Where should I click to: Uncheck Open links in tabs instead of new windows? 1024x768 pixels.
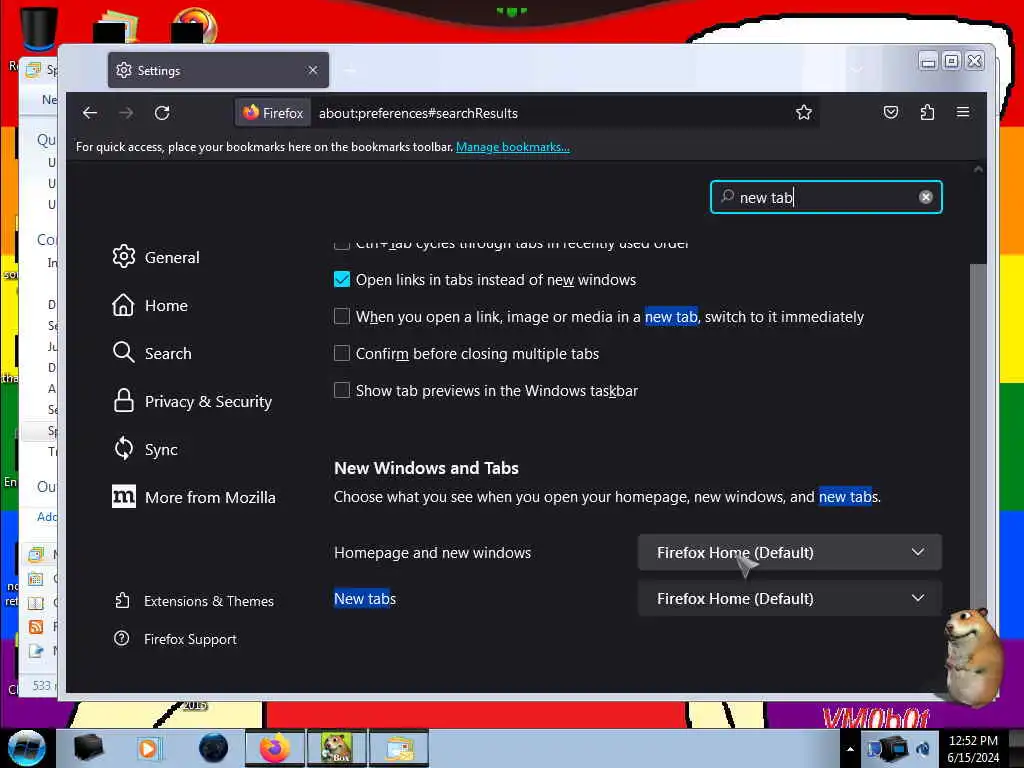pyautogui.click(x=342, y=280)
